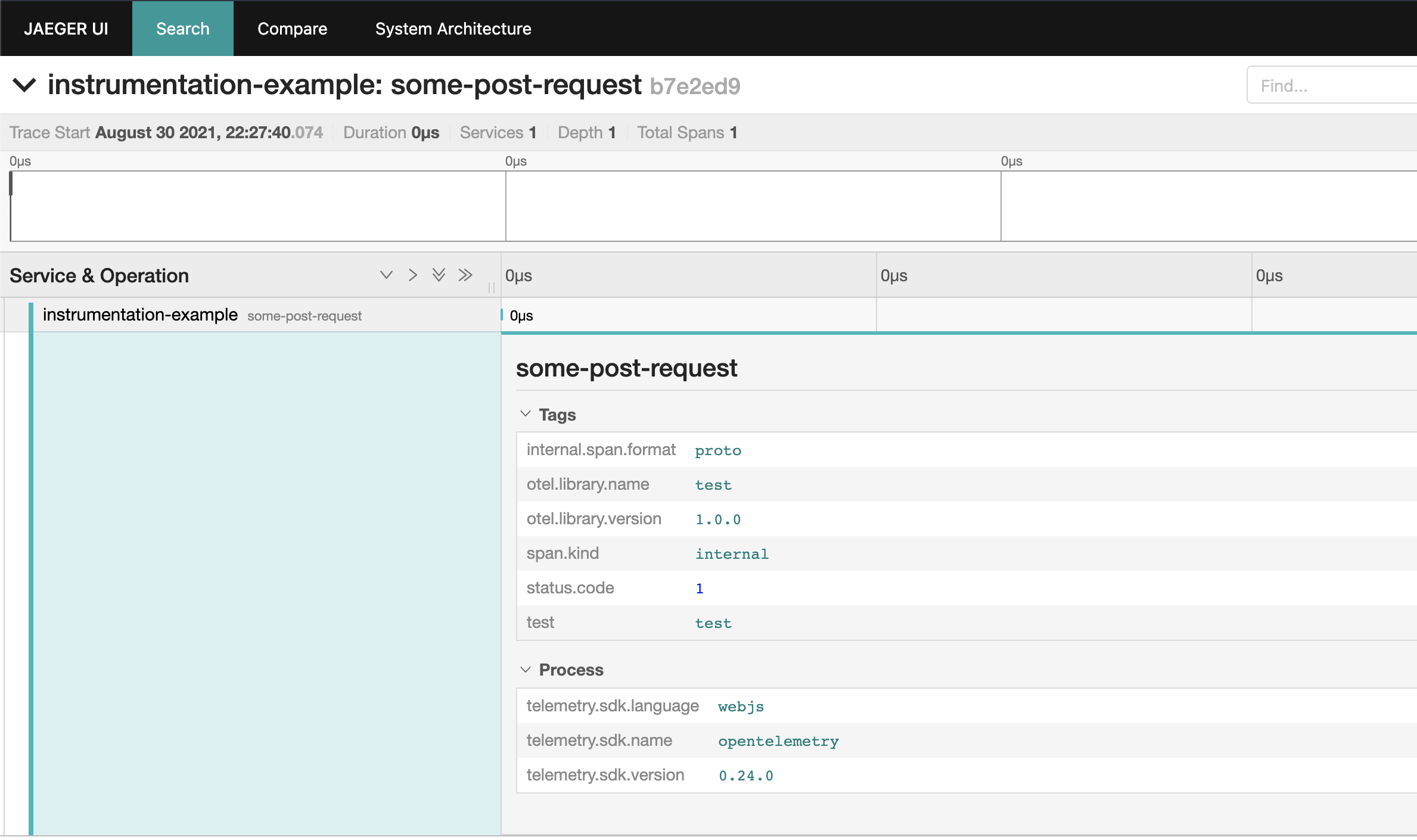Collapse the Process section

(x=527, y=670)
